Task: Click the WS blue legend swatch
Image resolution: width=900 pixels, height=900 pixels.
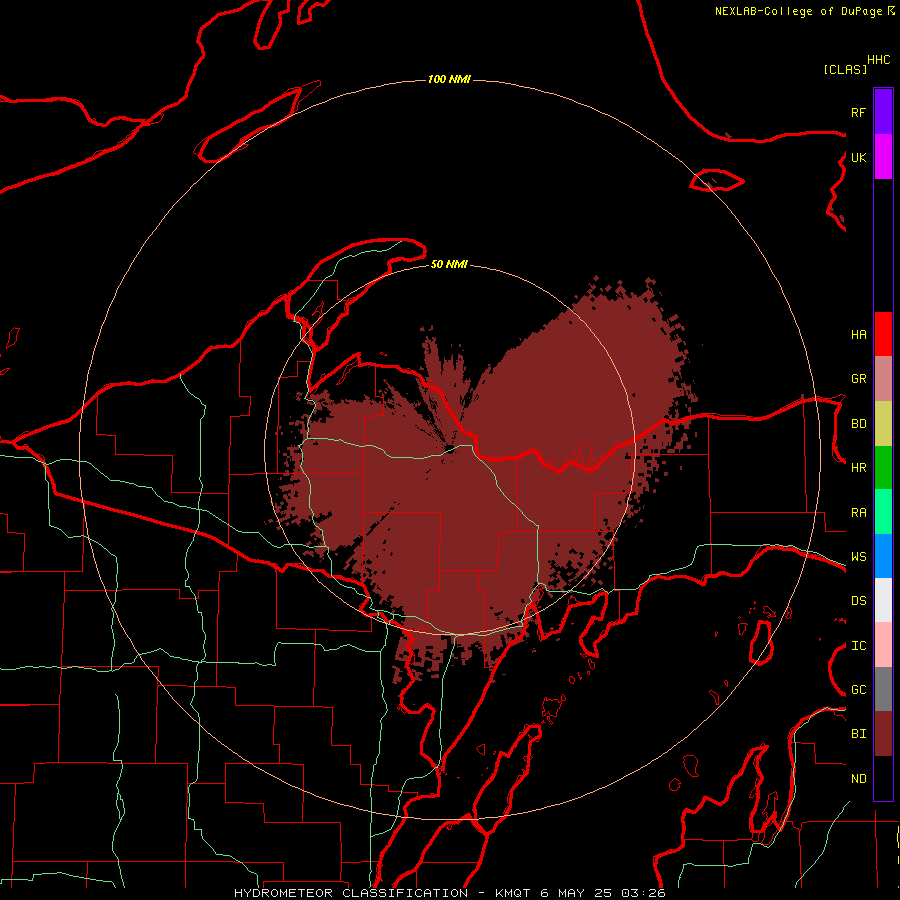Action: click(883, 556)
